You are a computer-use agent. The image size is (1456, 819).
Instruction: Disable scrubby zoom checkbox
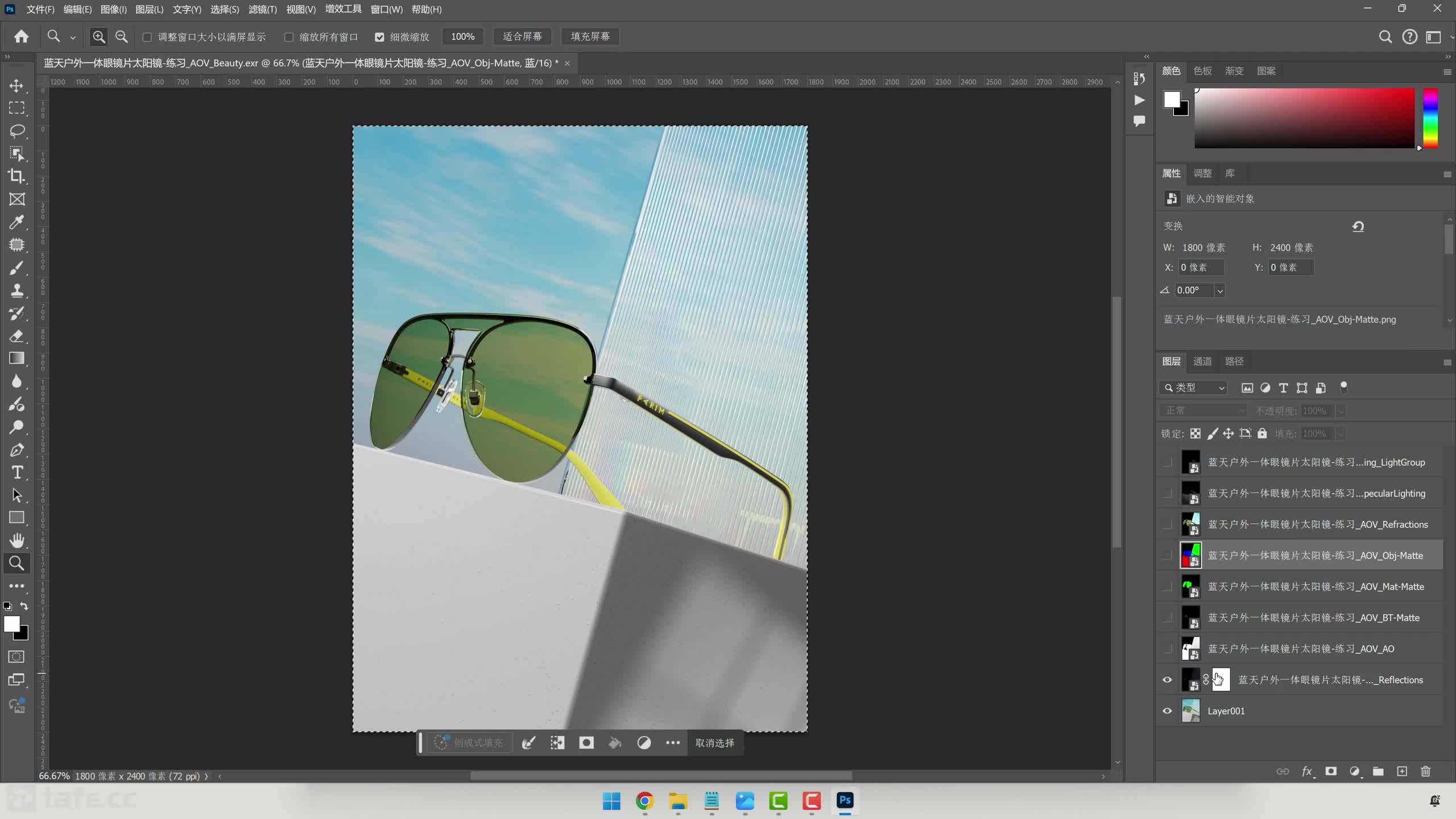point(379,37)
